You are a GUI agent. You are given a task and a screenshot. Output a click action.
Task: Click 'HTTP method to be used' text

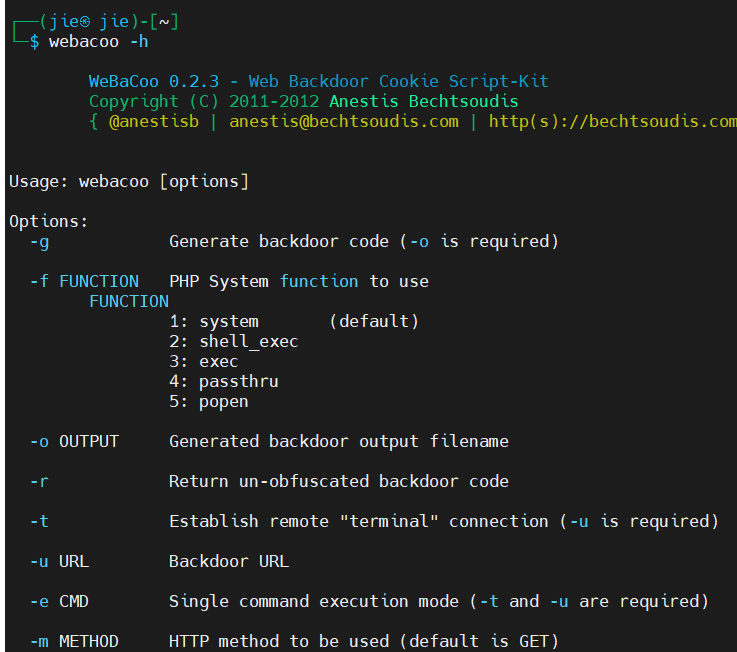pyautogui.click(x=279, y=641)
